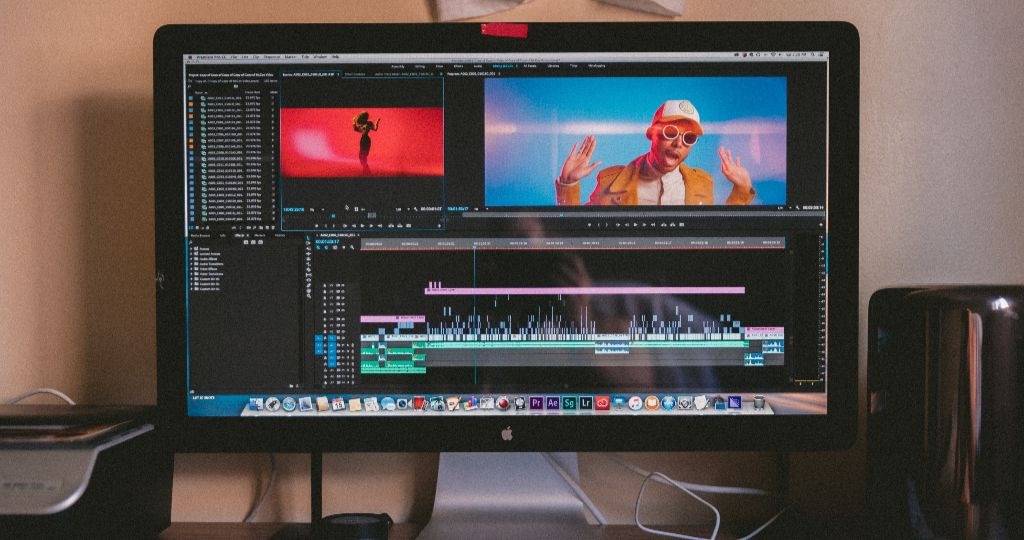Click the timeline's blue playhead timecode

pyautogui.click(x=327, y=242)
